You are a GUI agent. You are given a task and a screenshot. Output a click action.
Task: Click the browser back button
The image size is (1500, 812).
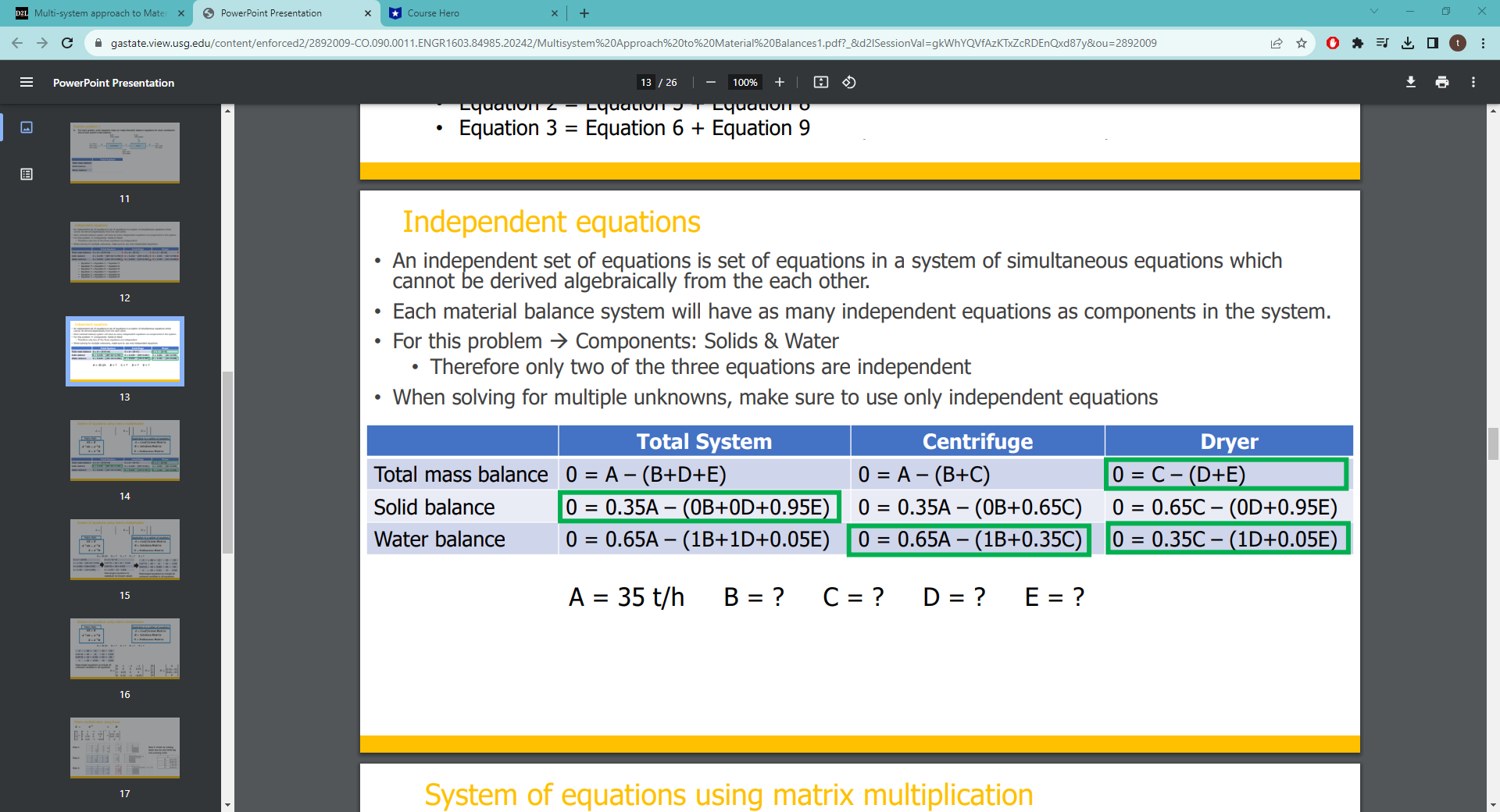click(17, 44)
